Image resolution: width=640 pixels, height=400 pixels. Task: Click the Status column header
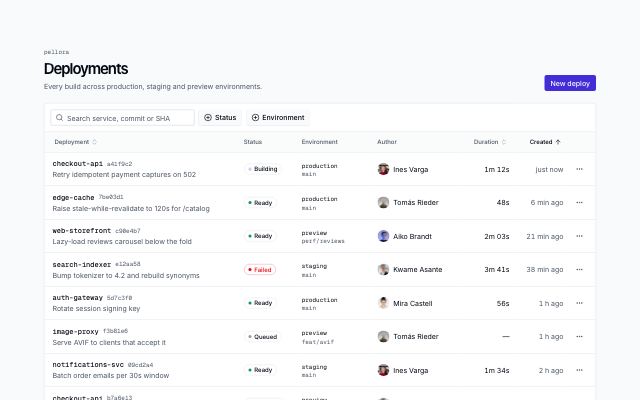point(253,142)
